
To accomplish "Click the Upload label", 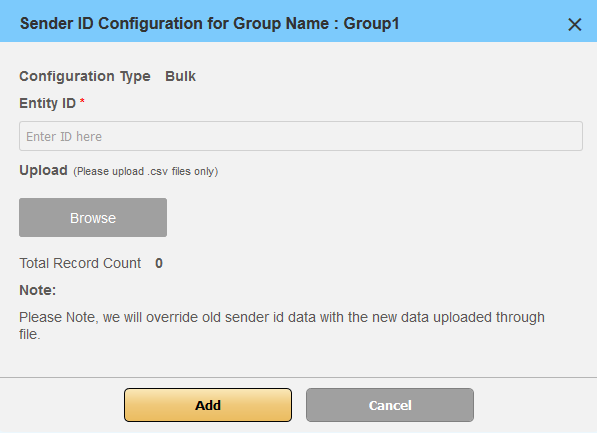I will point(43,171).
